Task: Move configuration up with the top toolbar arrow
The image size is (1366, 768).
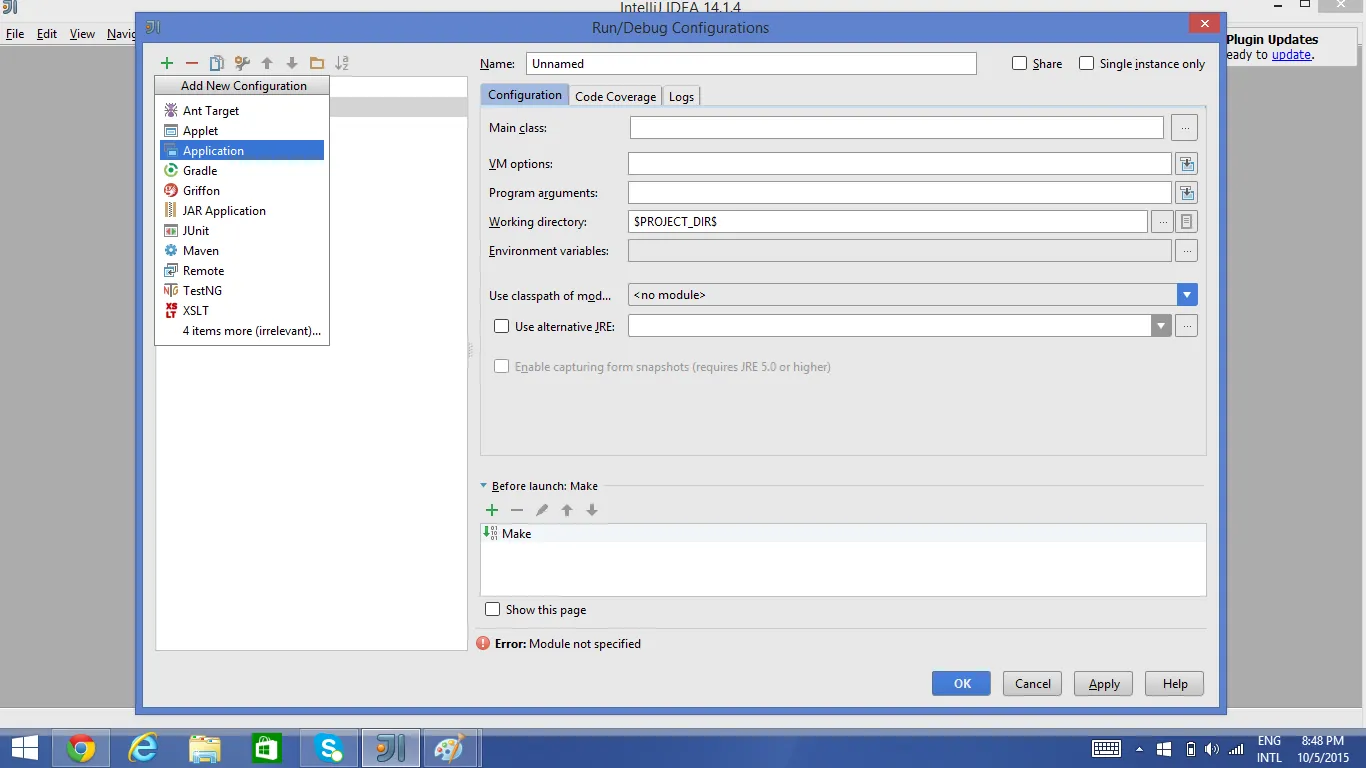Action: coord(267,63)
